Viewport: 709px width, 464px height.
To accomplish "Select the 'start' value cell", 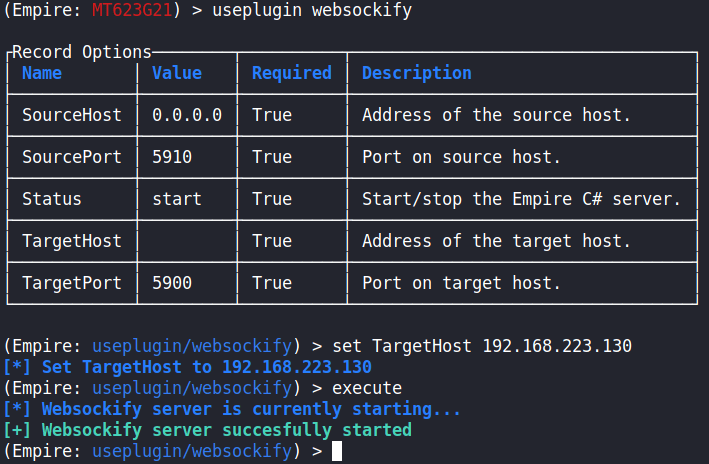I will (x=177, y=199).
